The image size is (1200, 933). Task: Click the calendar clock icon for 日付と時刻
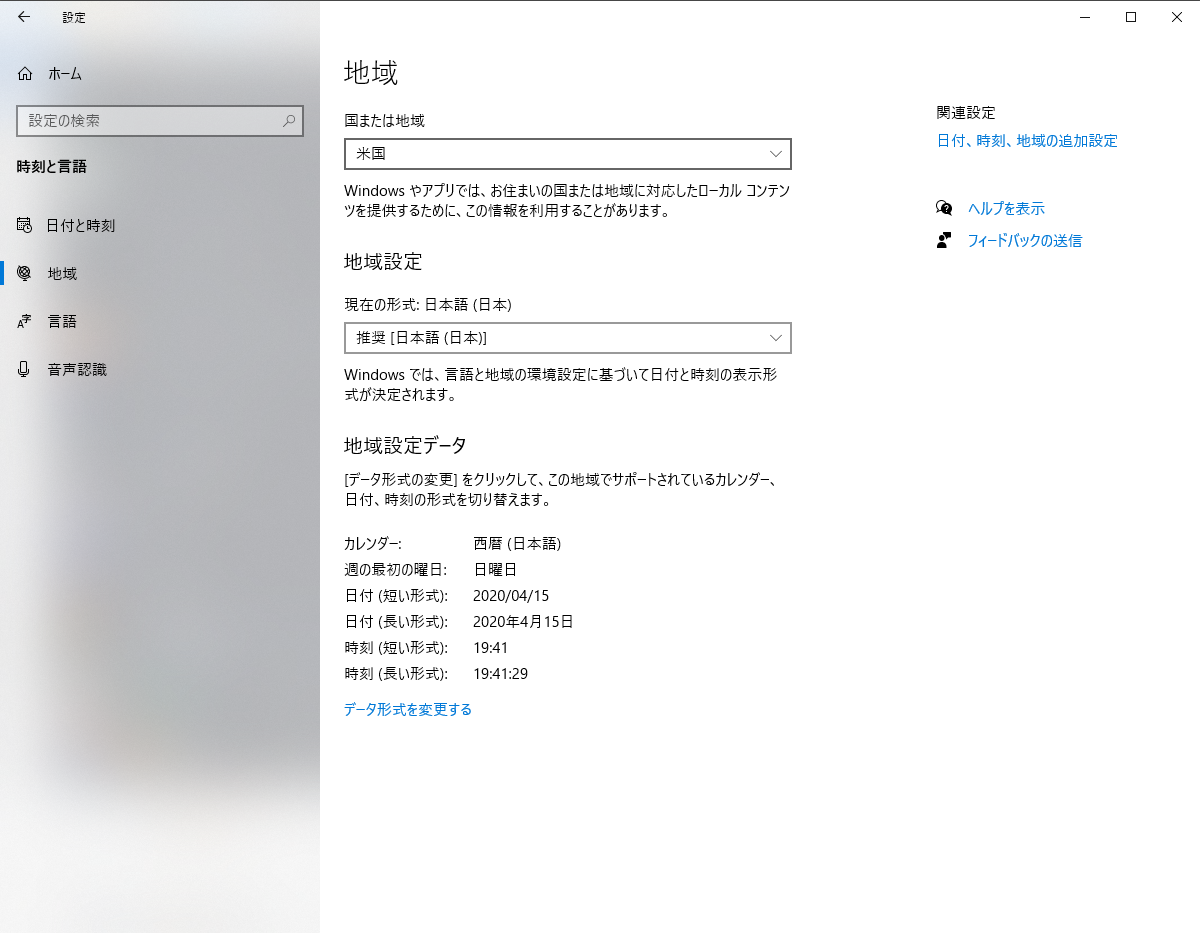tap(25, 225)
